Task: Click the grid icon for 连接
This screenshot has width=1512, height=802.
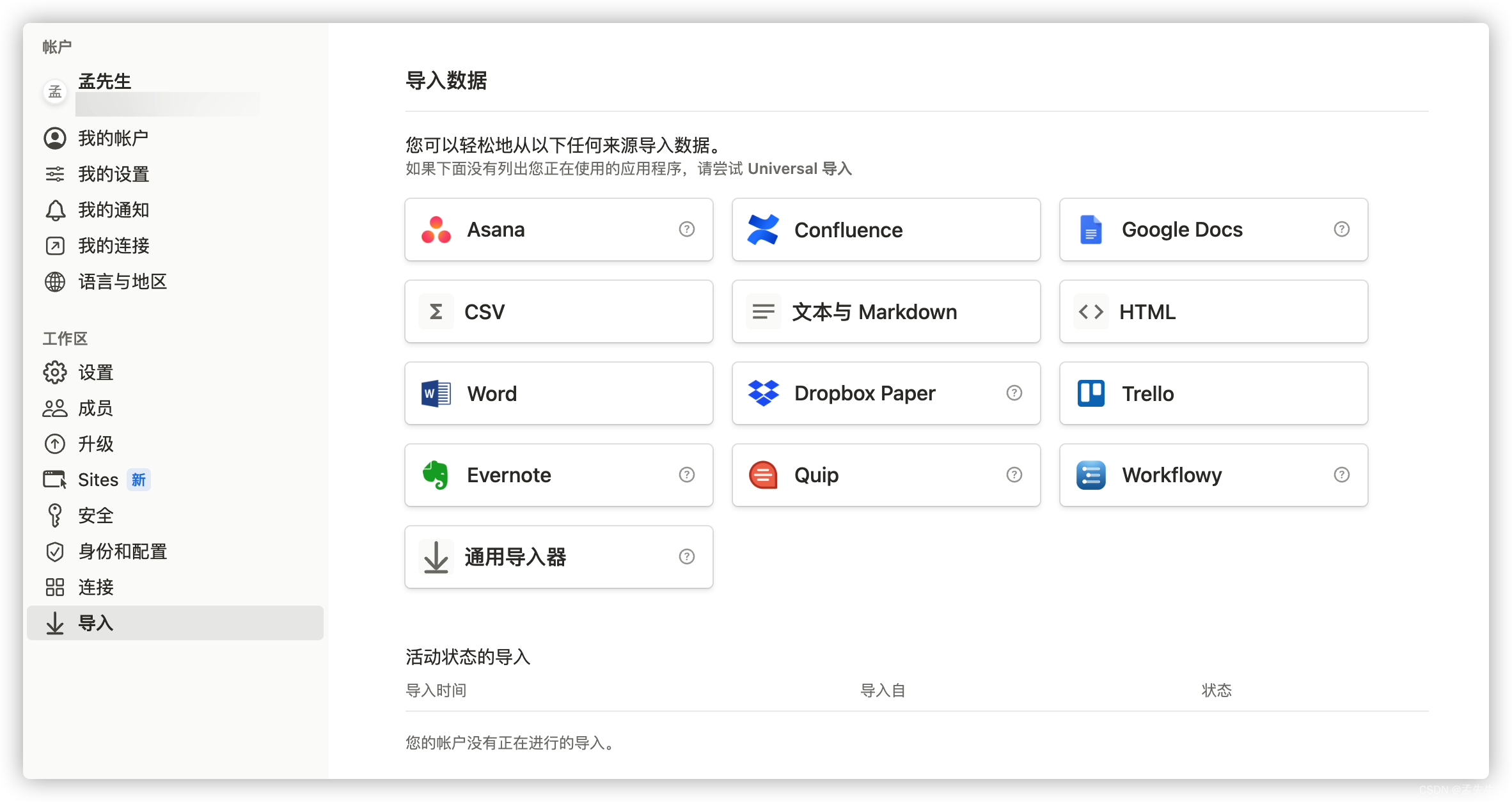Action: [55, 587]
